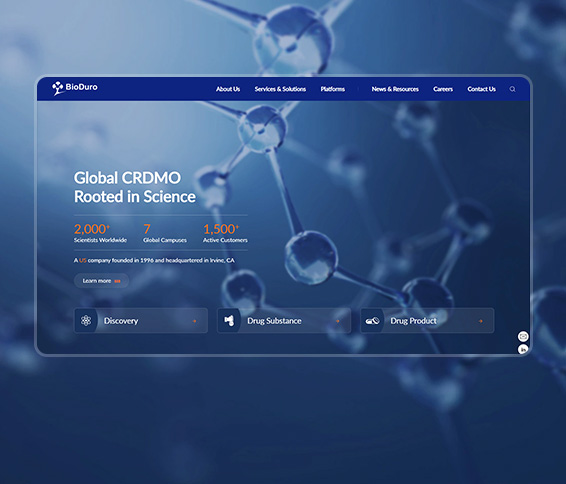Open the floating LinkedIn icon
Image resolution: width=566 pixels, height=484 pixels.
[523, 349]
